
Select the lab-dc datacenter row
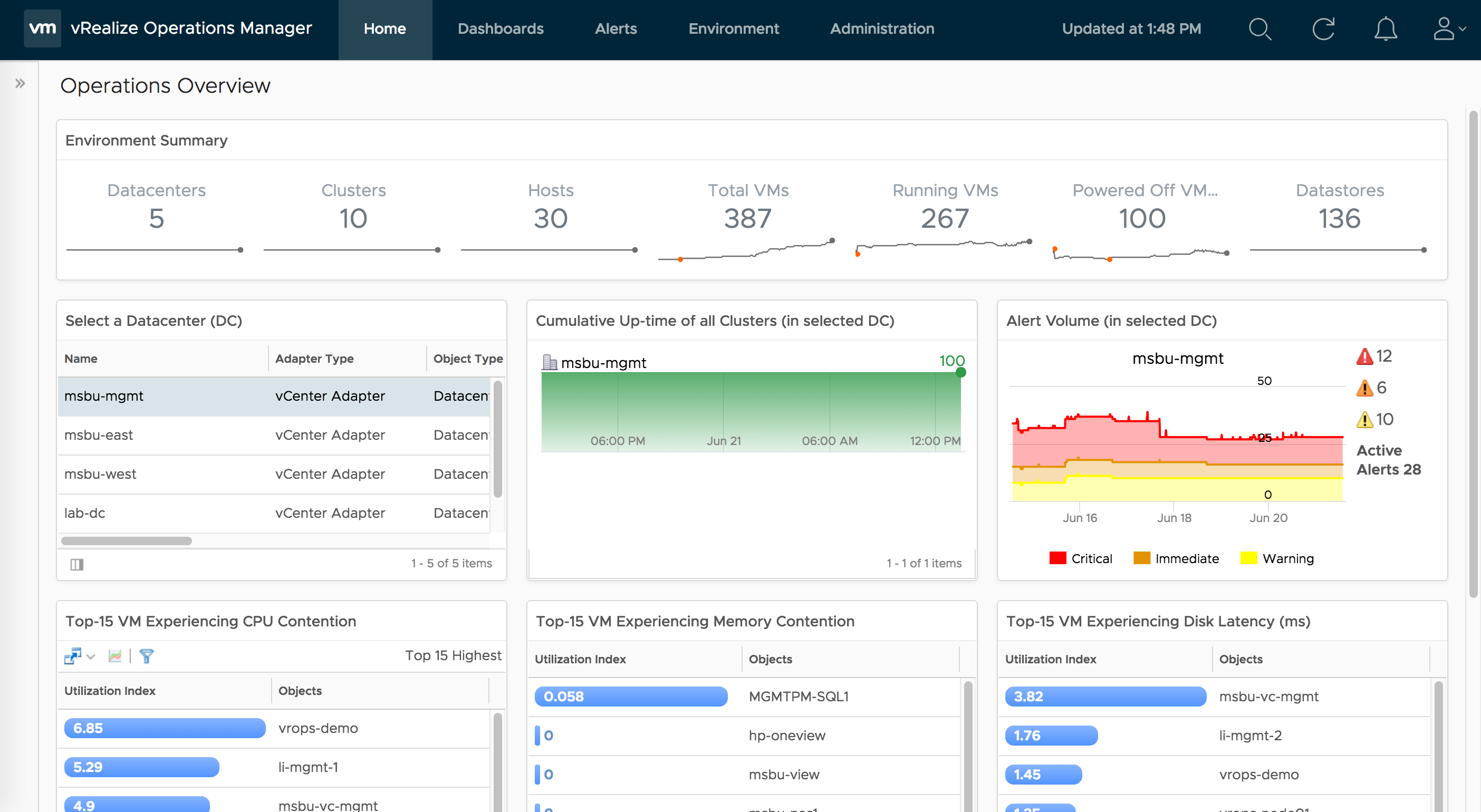click(x=274, y=513)
